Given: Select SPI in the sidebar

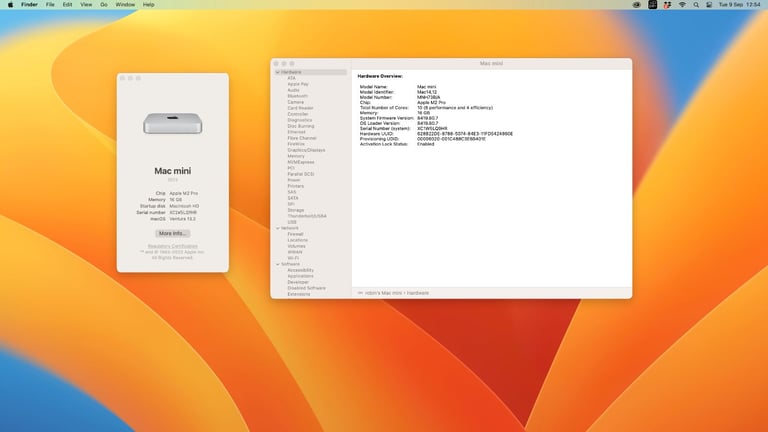Looking at the screenshot, I should pos(291,204).
